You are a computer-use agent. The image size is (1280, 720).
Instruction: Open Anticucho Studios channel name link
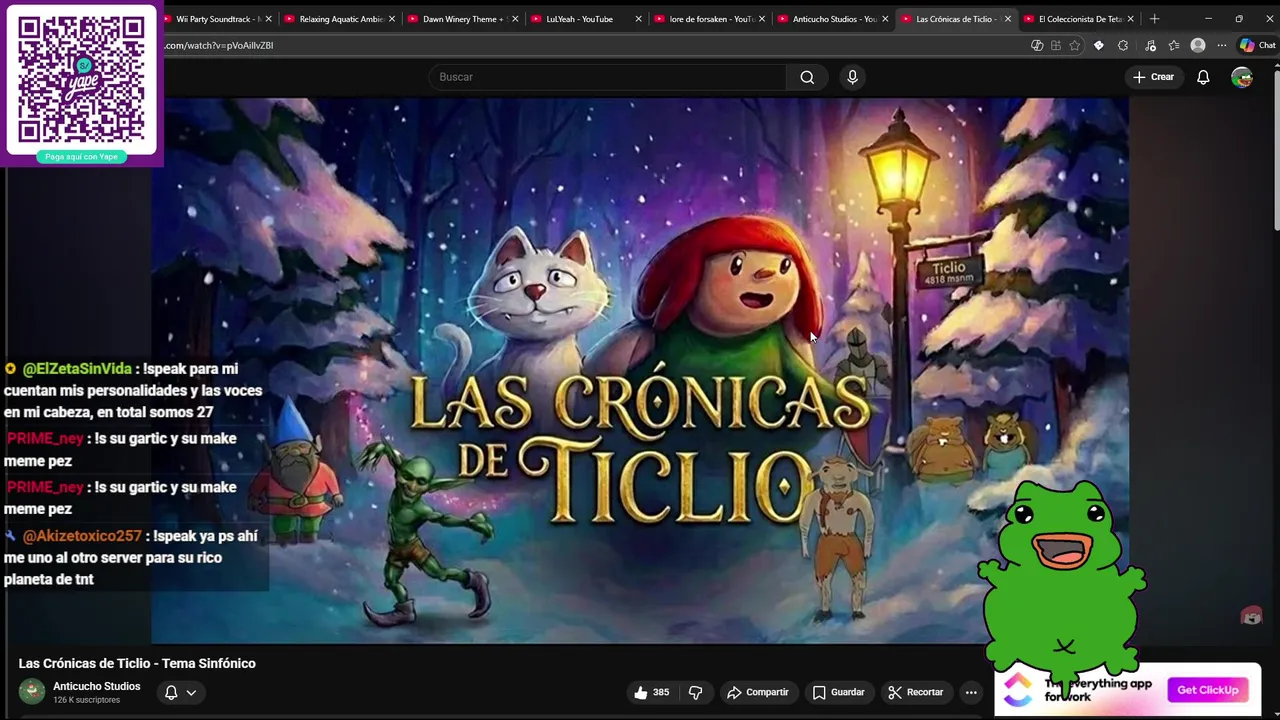click(x=97, y=686)
